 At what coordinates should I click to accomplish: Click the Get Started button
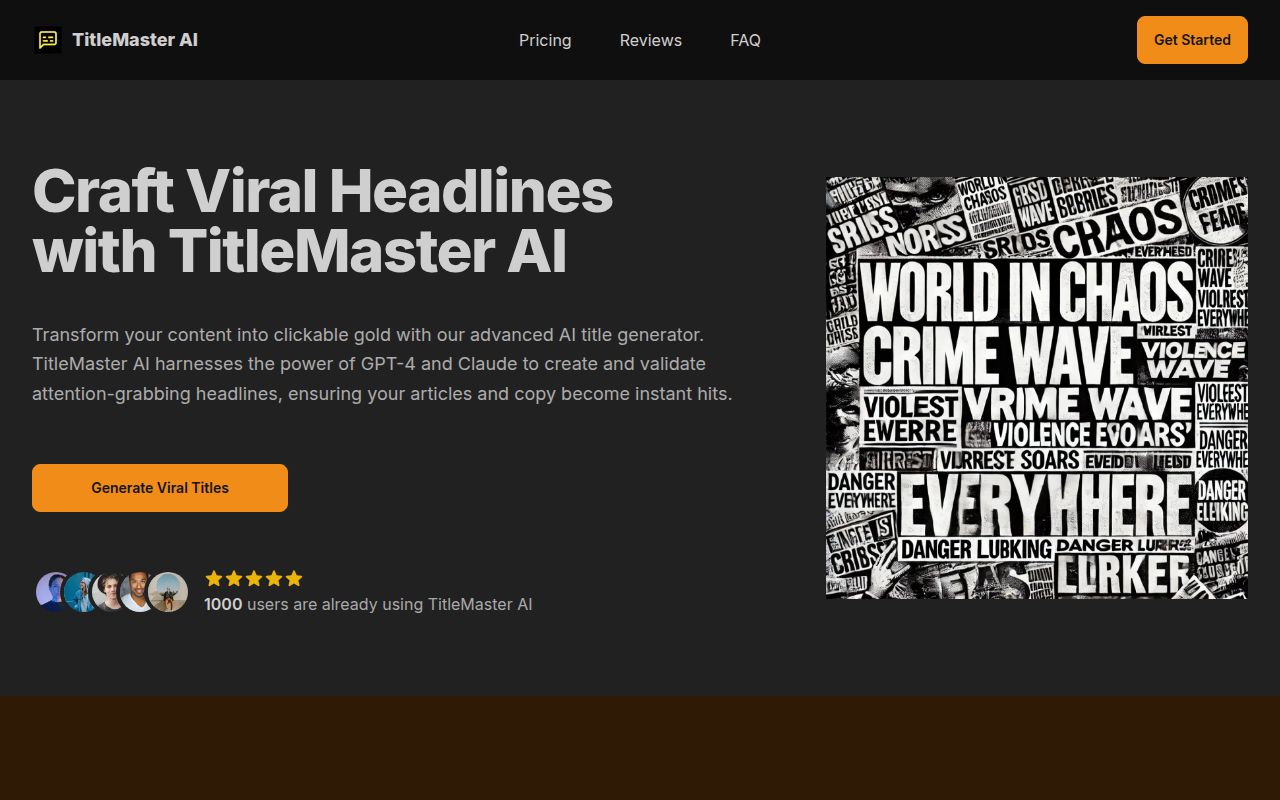click(x=1192, y=40)
